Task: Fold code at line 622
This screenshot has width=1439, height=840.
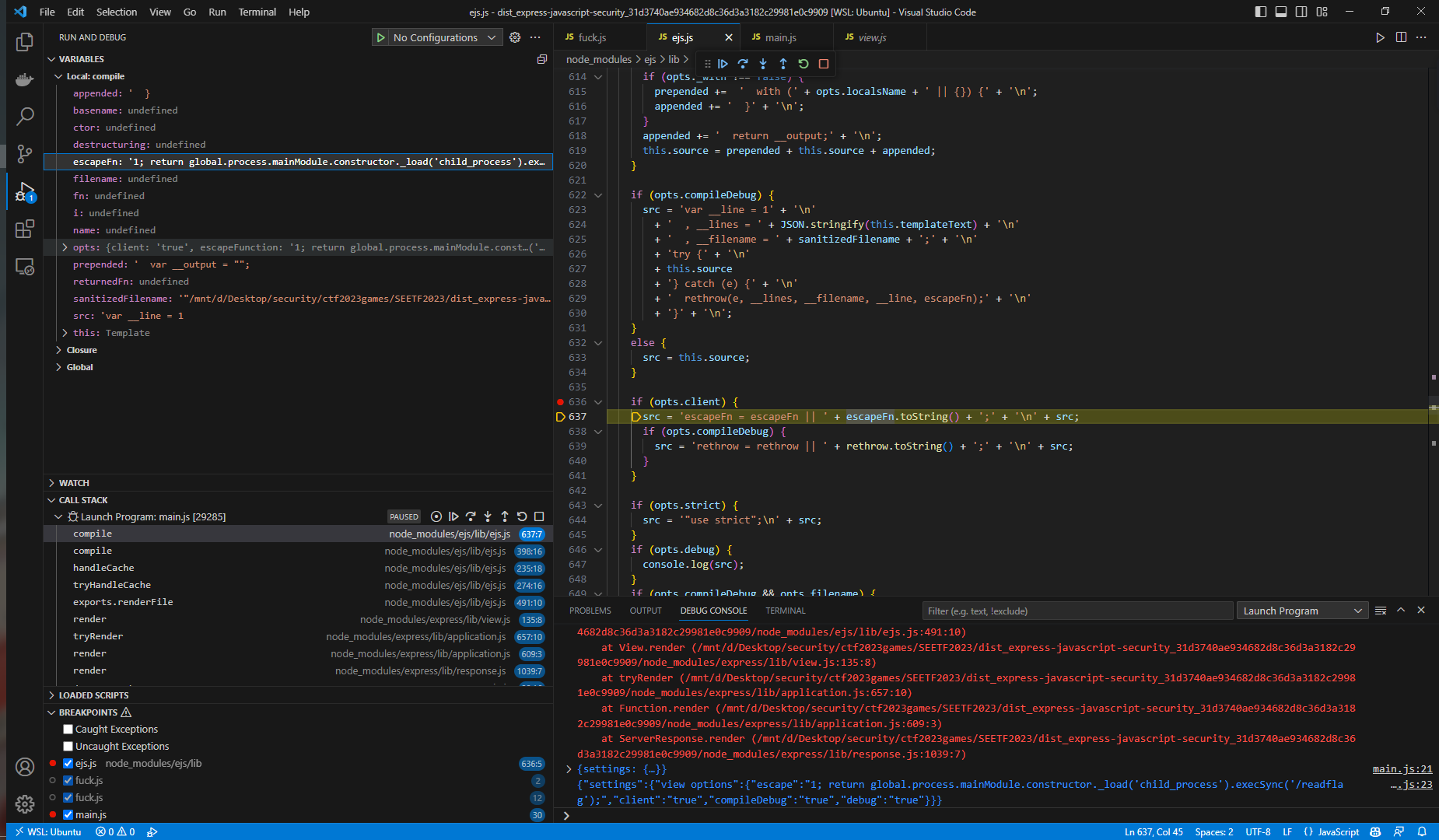Action: click(598, 195)
